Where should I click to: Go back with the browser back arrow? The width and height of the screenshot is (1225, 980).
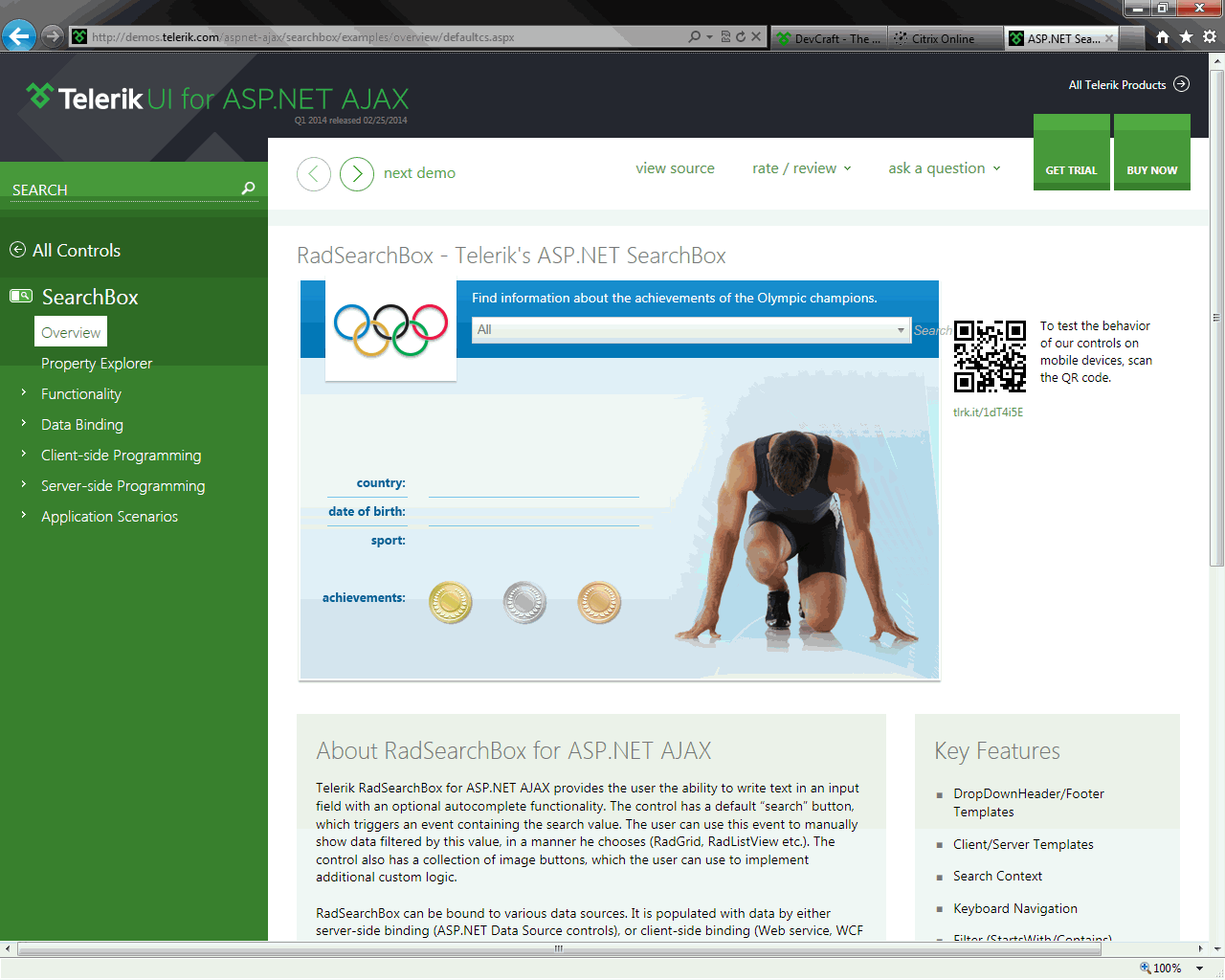pos(18,36)
